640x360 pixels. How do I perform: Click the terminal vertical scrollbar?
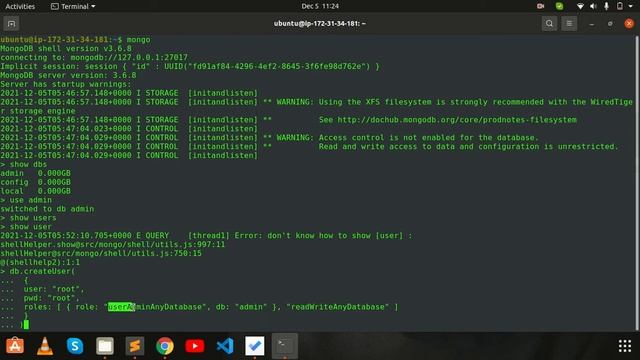[637, 183]
